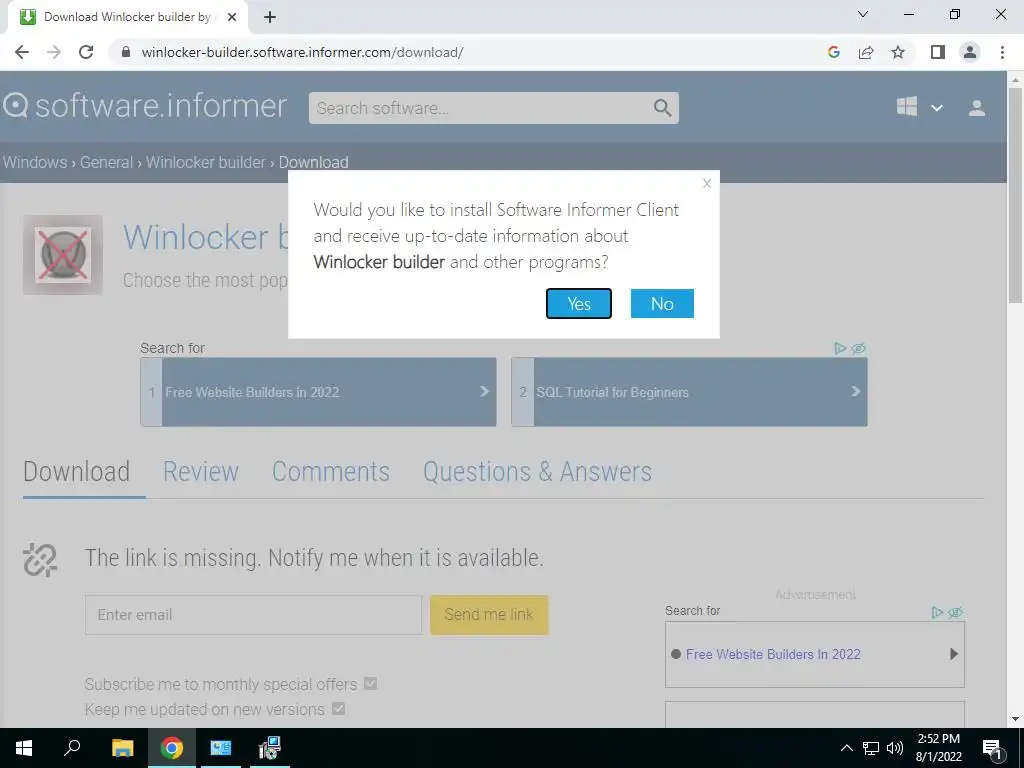This screenshot has width=1024, height=768.
Task: Switch to the Comments tab
Action: (x=330, y=472)
